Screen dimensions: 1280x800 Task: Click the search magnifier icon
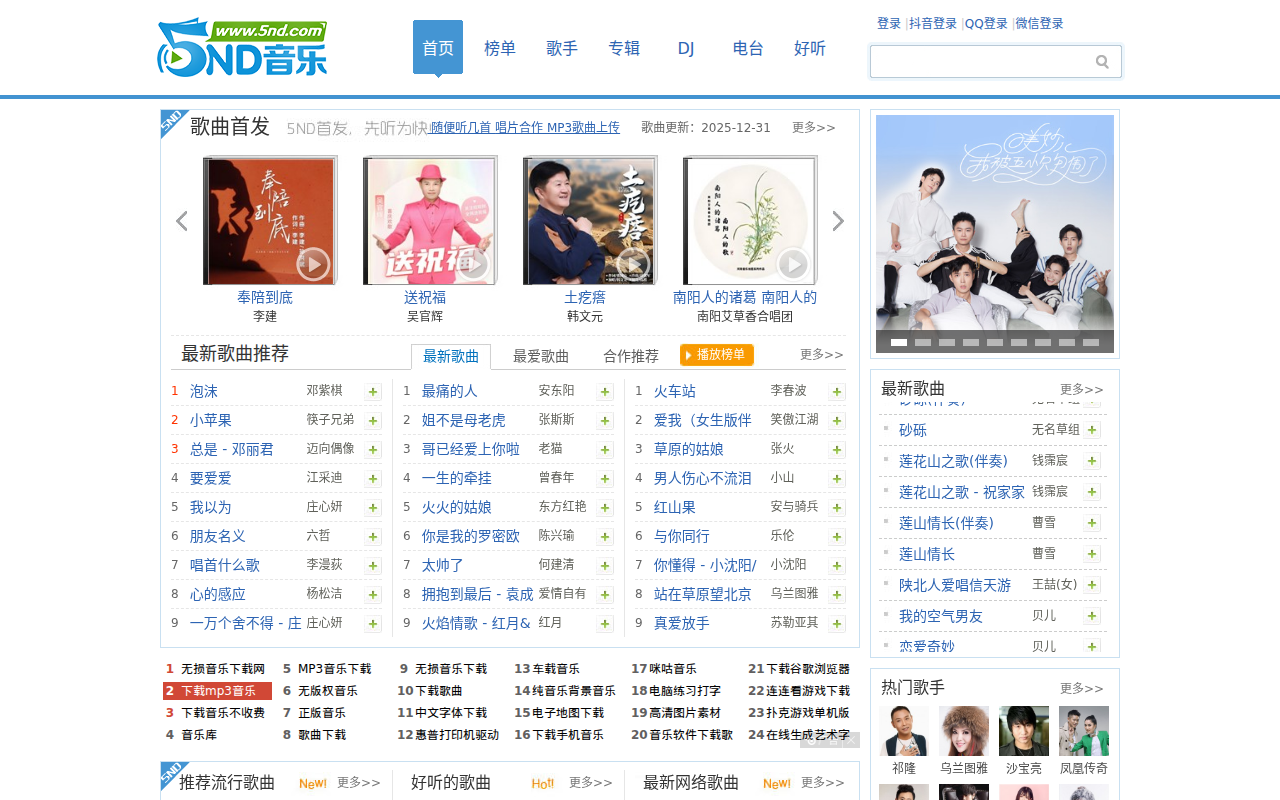click(x=1102, y=61)
